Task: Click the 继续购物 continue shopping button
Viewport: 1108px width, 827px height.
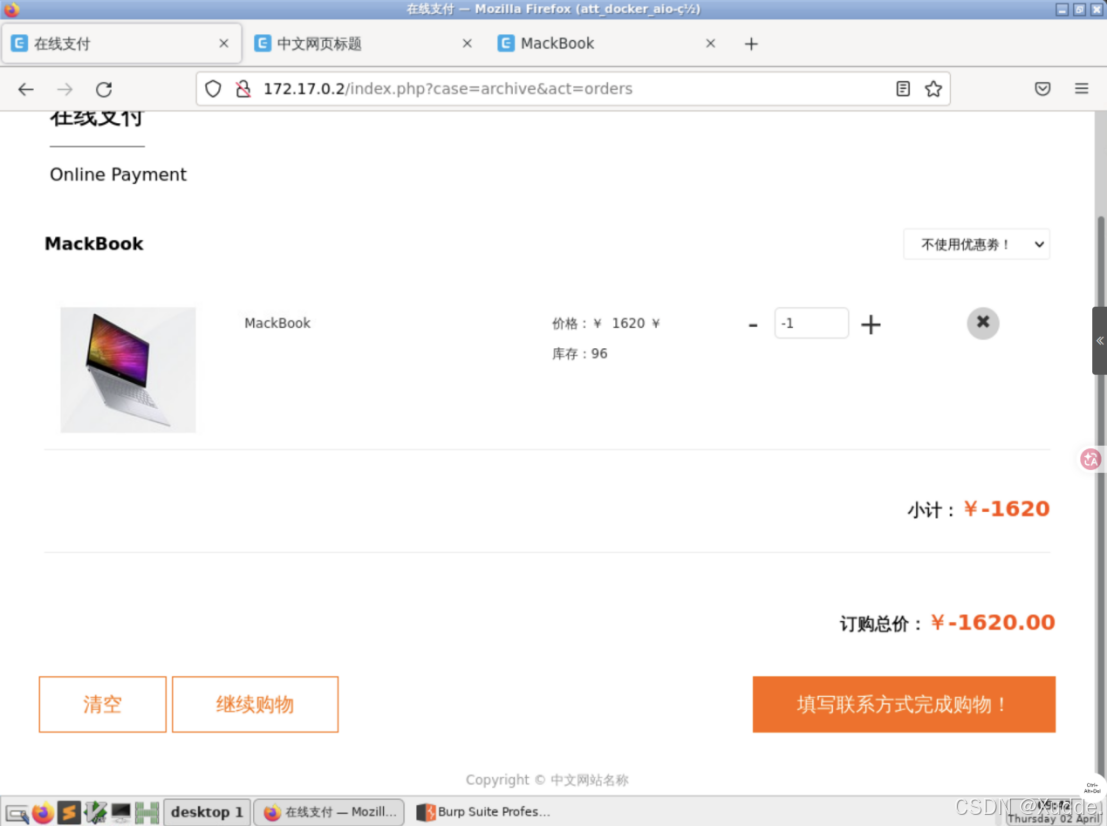Action: (255, 705)
